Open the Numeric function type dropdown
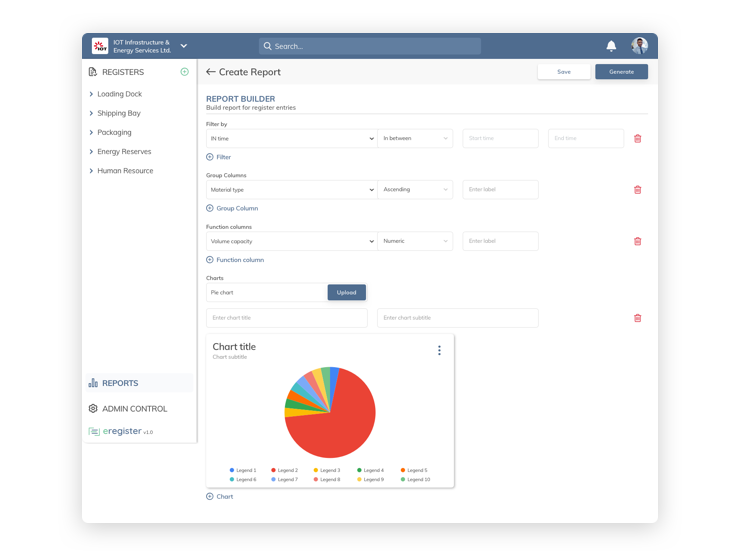 415,241
